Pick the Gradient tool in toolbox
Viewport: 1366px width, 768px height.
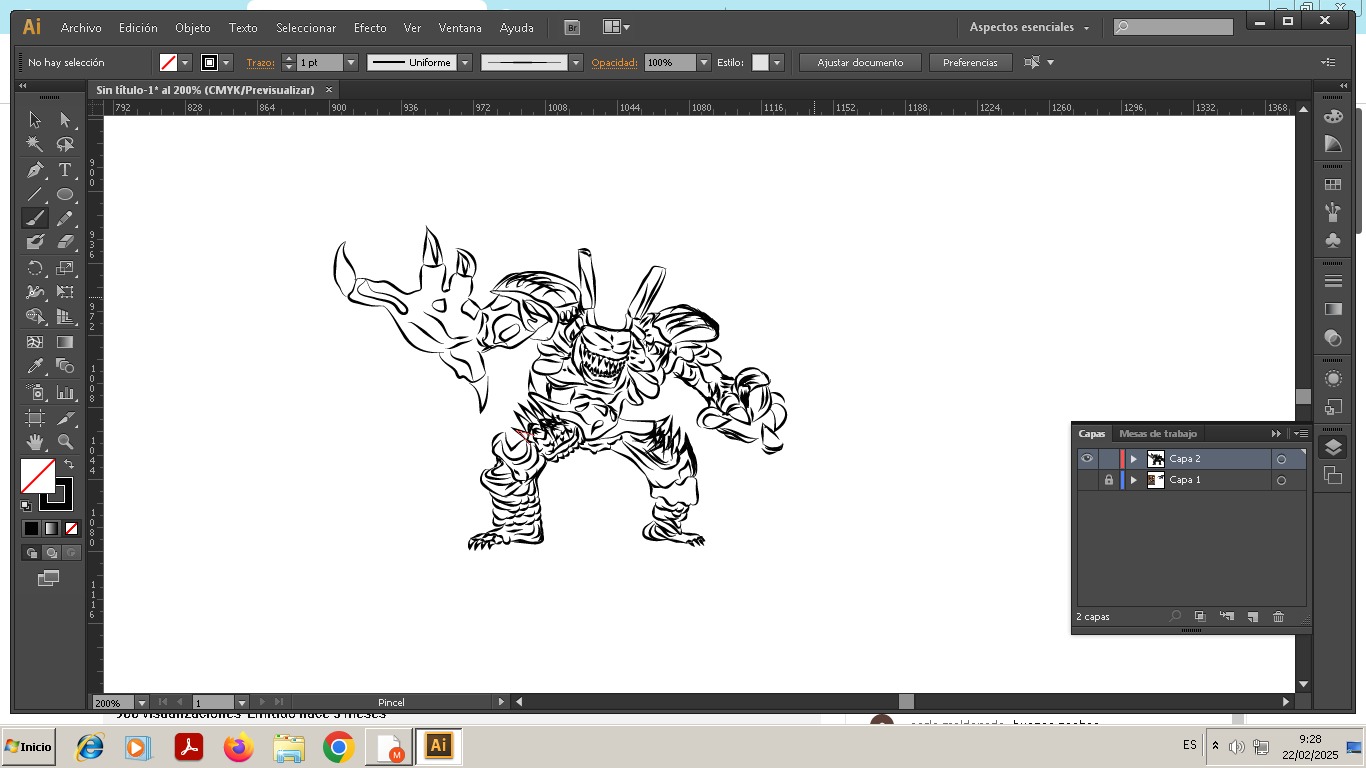click(x=65, y=342)
